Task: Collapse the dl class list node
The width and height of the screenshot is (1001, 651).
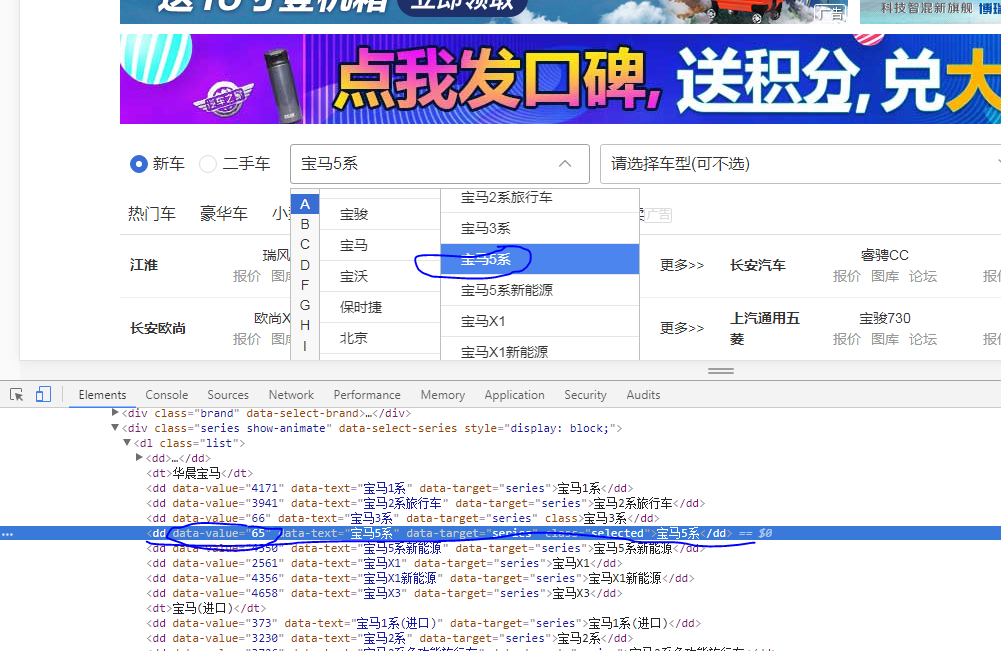Action: [127, 442]
